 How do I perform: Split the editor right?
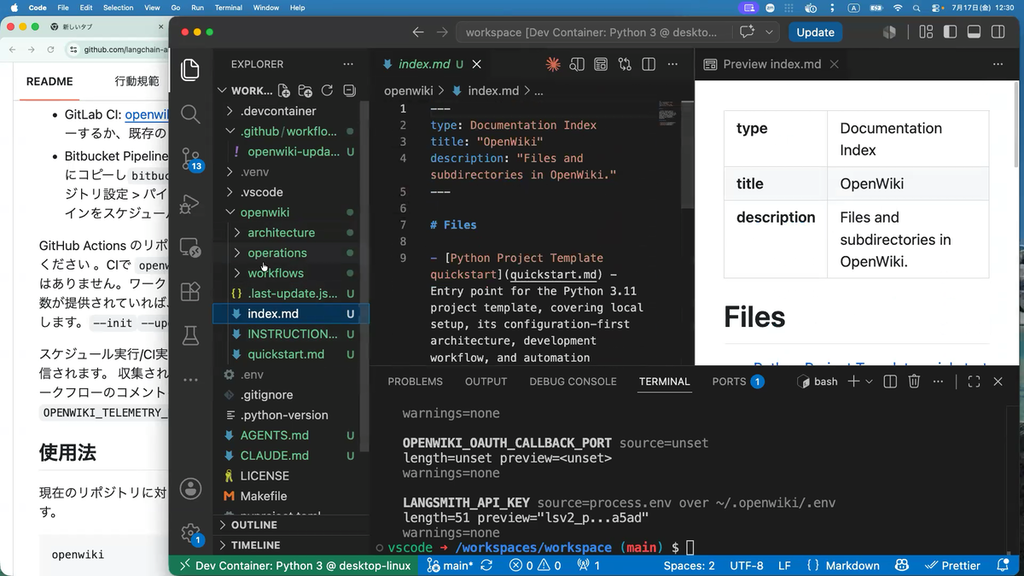[x=648, y=64]
